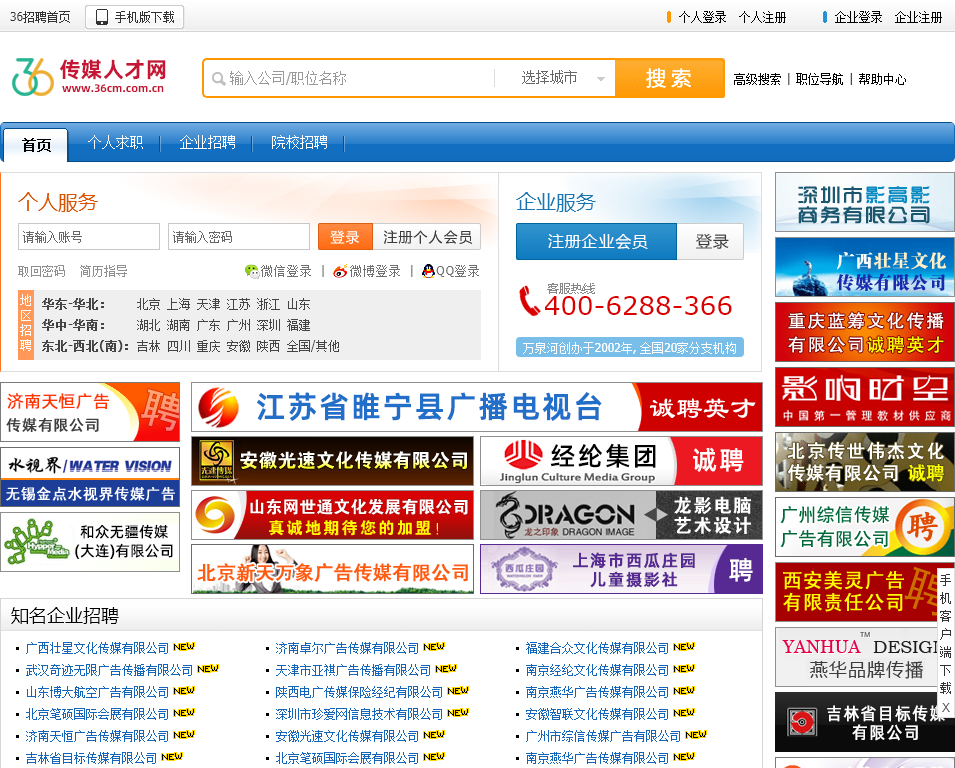The image size is (955, 768).
Task: Open the YANHUA DESIGN 燕华品牌传播 ad
Action: [865, 657]
